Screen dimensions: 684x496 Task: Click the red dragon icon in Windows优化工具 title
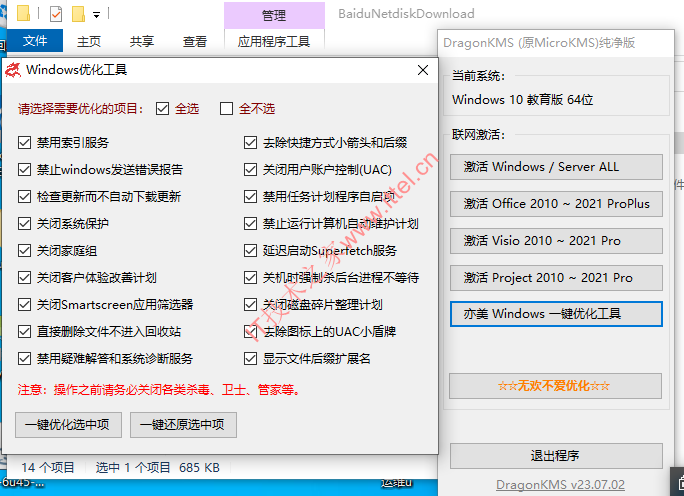(x=13, y=70)
